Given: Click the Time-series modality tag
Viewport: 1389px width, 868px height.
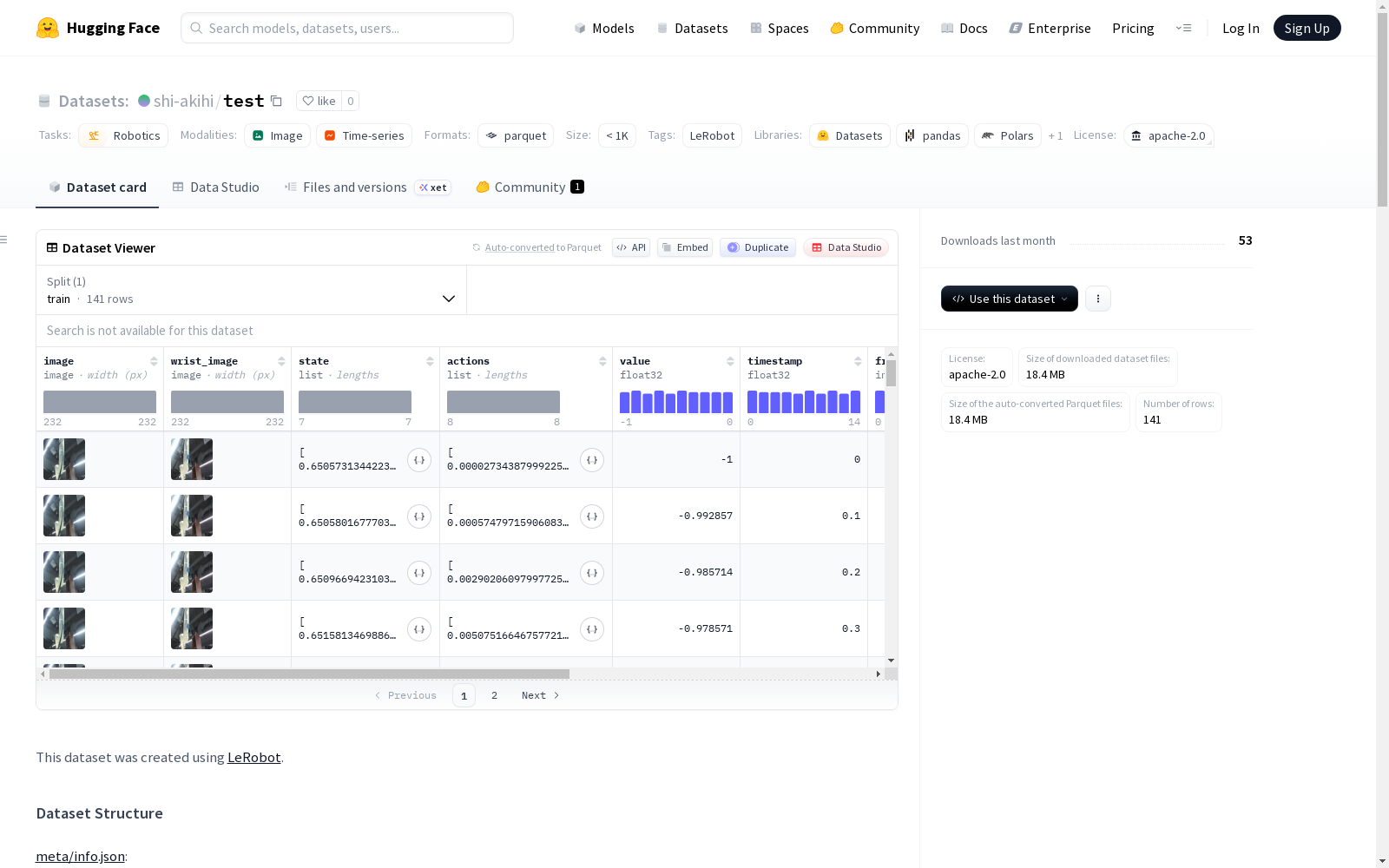Looking at the screenshot, I should pyautogui.click(x=364, y=135).
